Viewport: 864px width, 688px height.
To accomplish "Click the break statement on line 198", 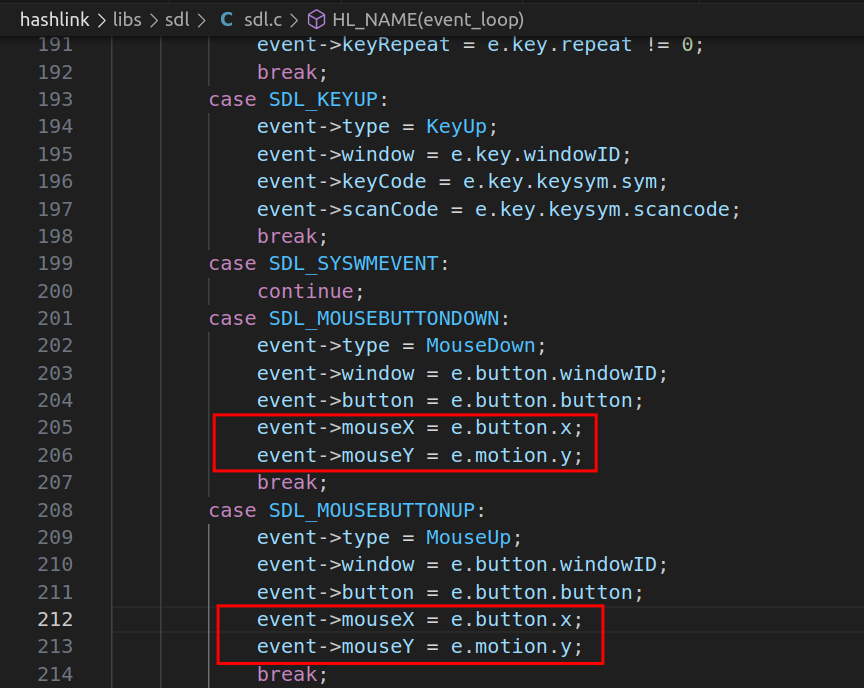I will coord(287,237).
